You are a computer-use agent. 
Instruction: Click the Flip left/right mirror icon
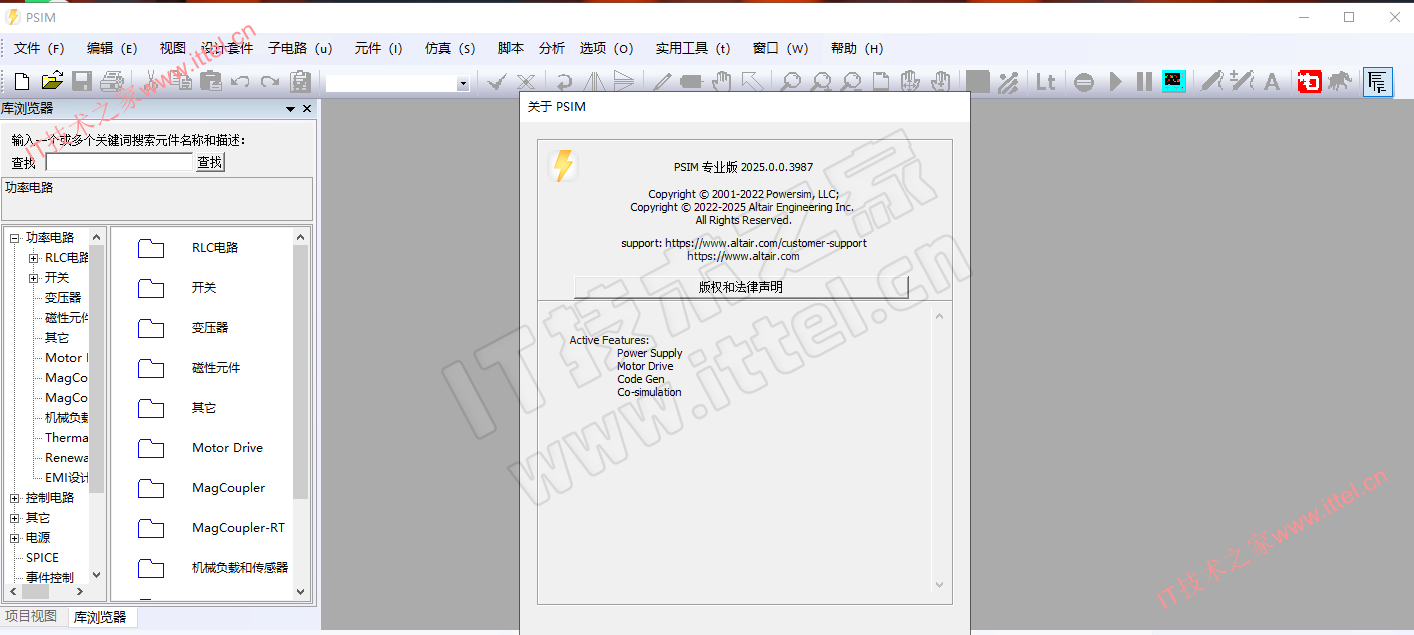coord(594,82)
